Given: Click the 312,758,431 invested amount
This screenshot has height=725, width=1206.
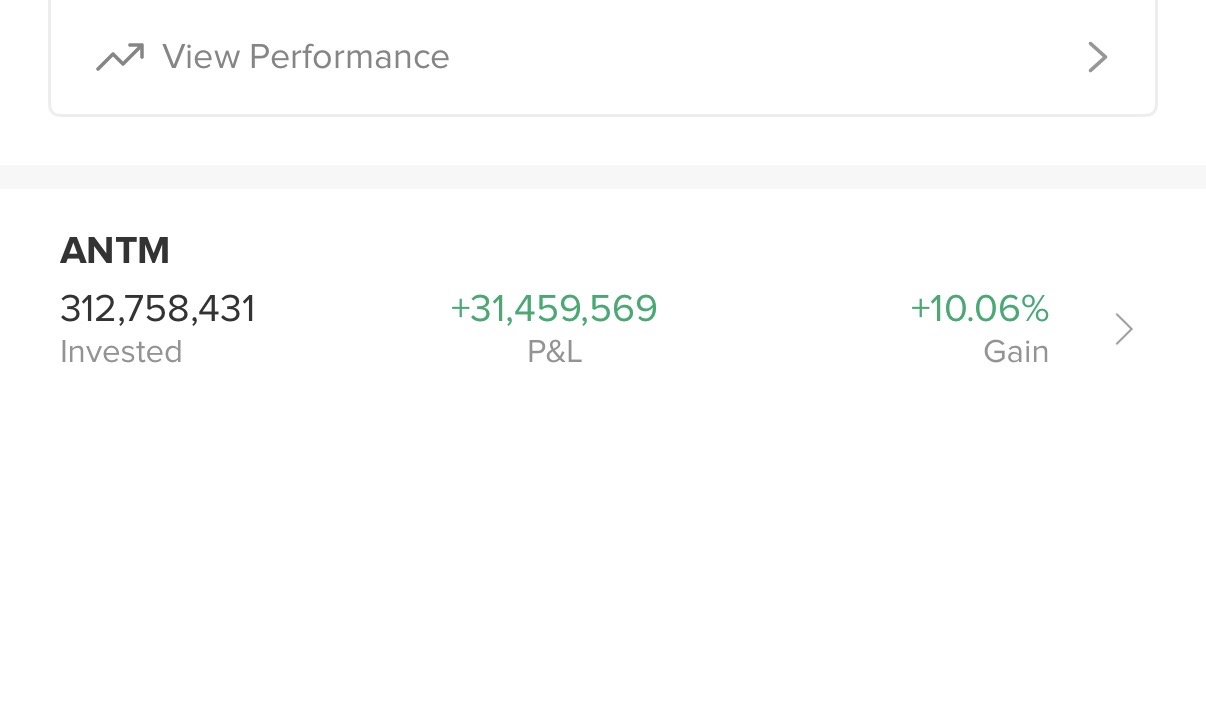Looking at the screenshot, I should tap(158, 309).
